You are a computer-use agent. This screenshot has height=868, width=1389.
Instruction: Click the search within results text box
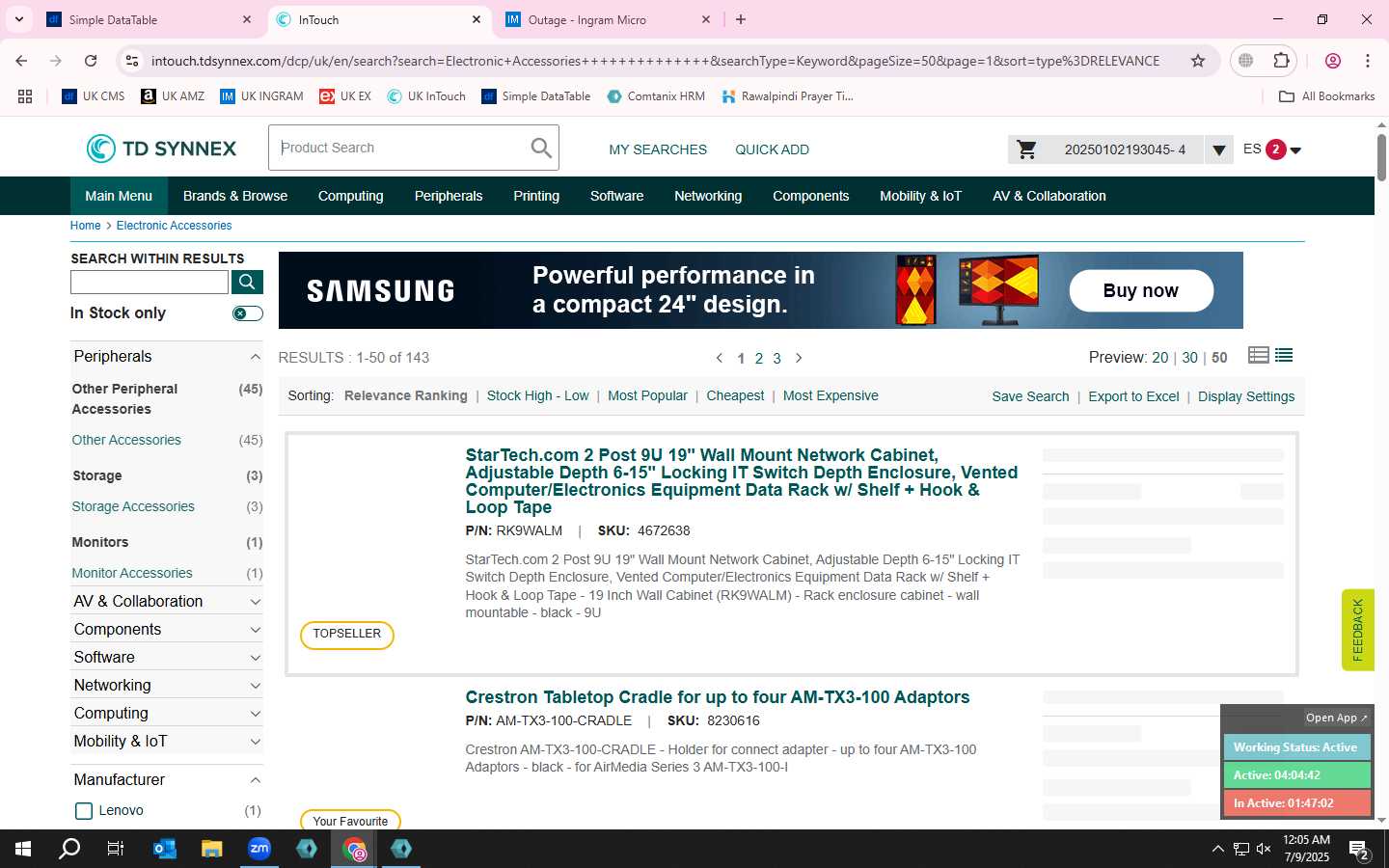pos(150,282)
